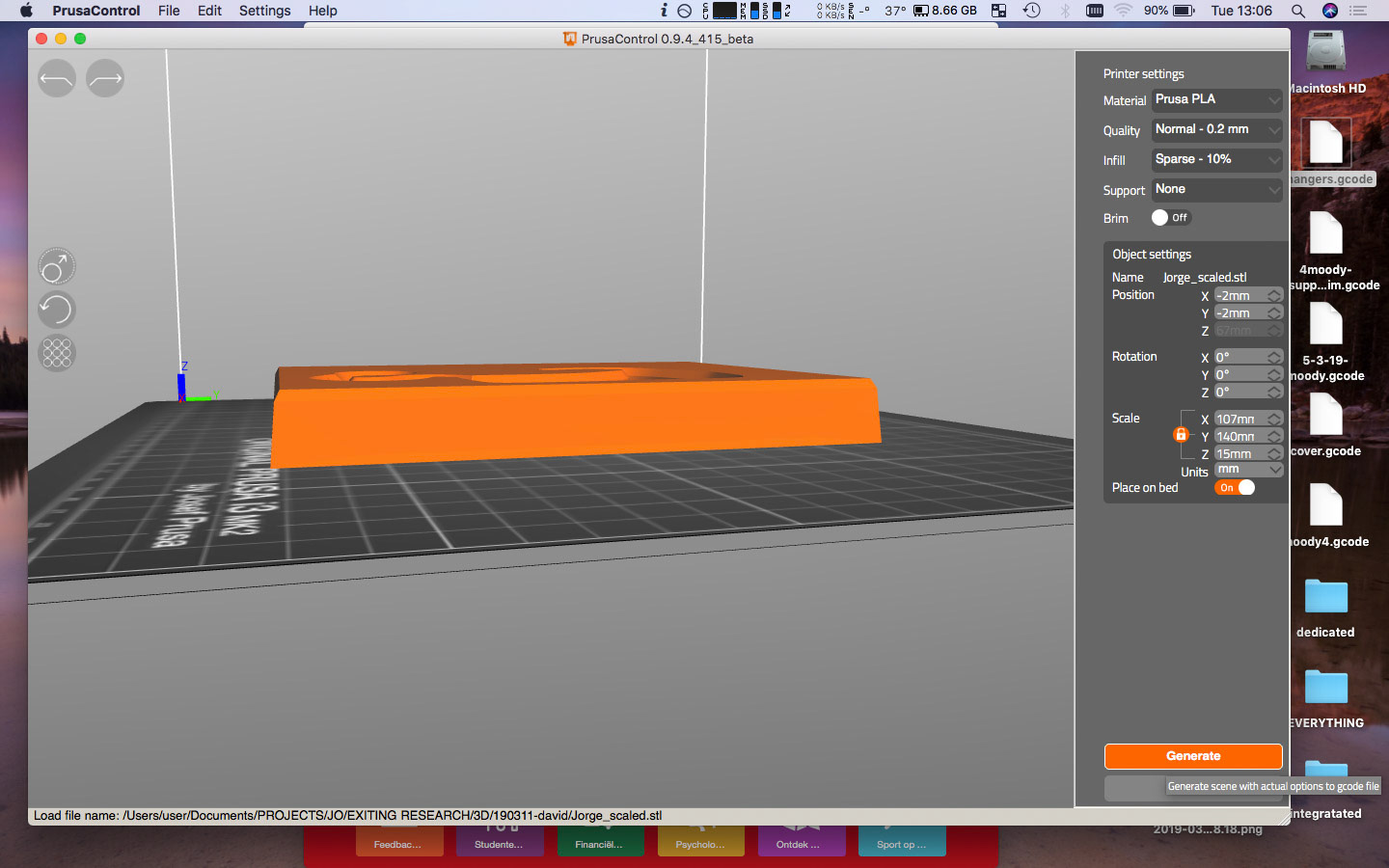Screen dimensions: 1389x868
Task: Click the Time Machine menu bar icon
Action: (1031, 11)
